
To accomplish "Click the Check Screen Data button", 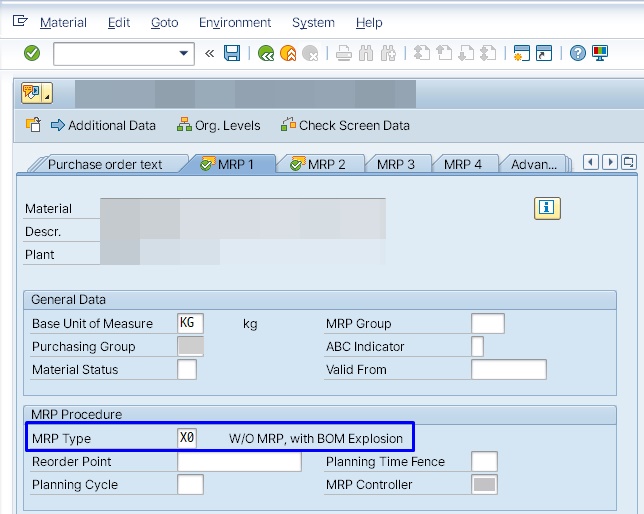I will (x=345, y=125).
